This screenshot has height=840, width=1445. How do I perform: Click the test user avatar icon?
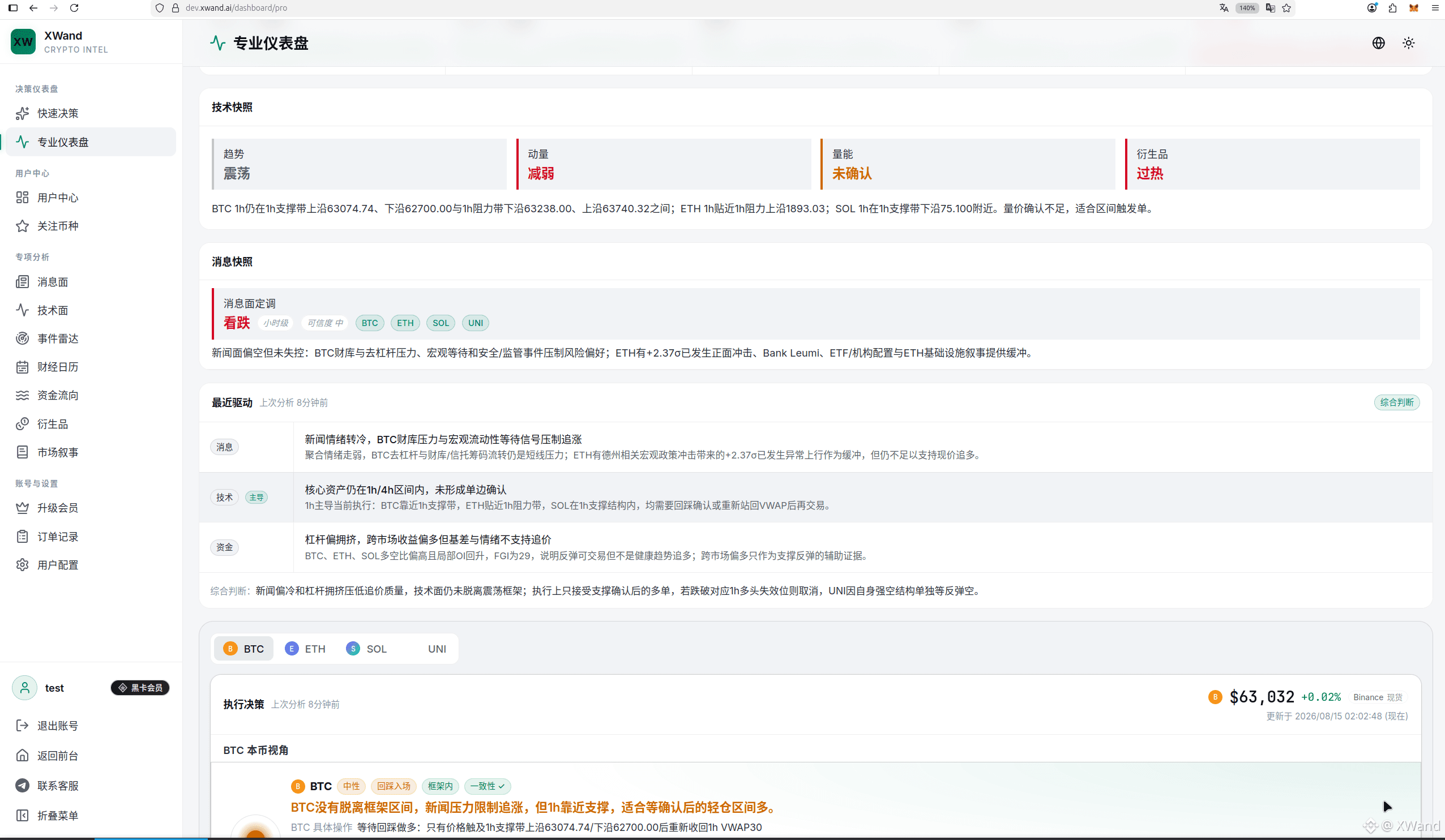[x=25, y=688]
